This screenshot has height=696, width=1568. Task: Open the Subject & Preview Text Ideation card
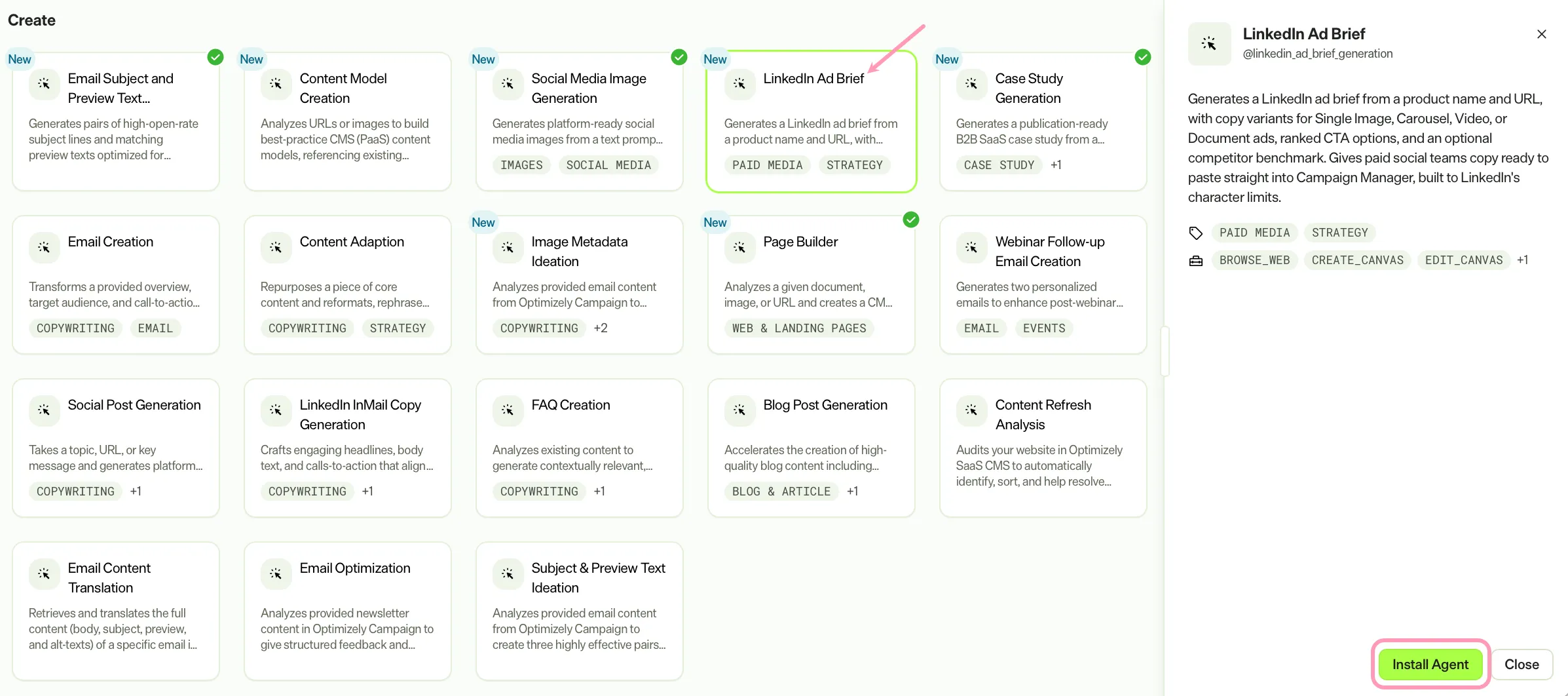coord(580,611)
